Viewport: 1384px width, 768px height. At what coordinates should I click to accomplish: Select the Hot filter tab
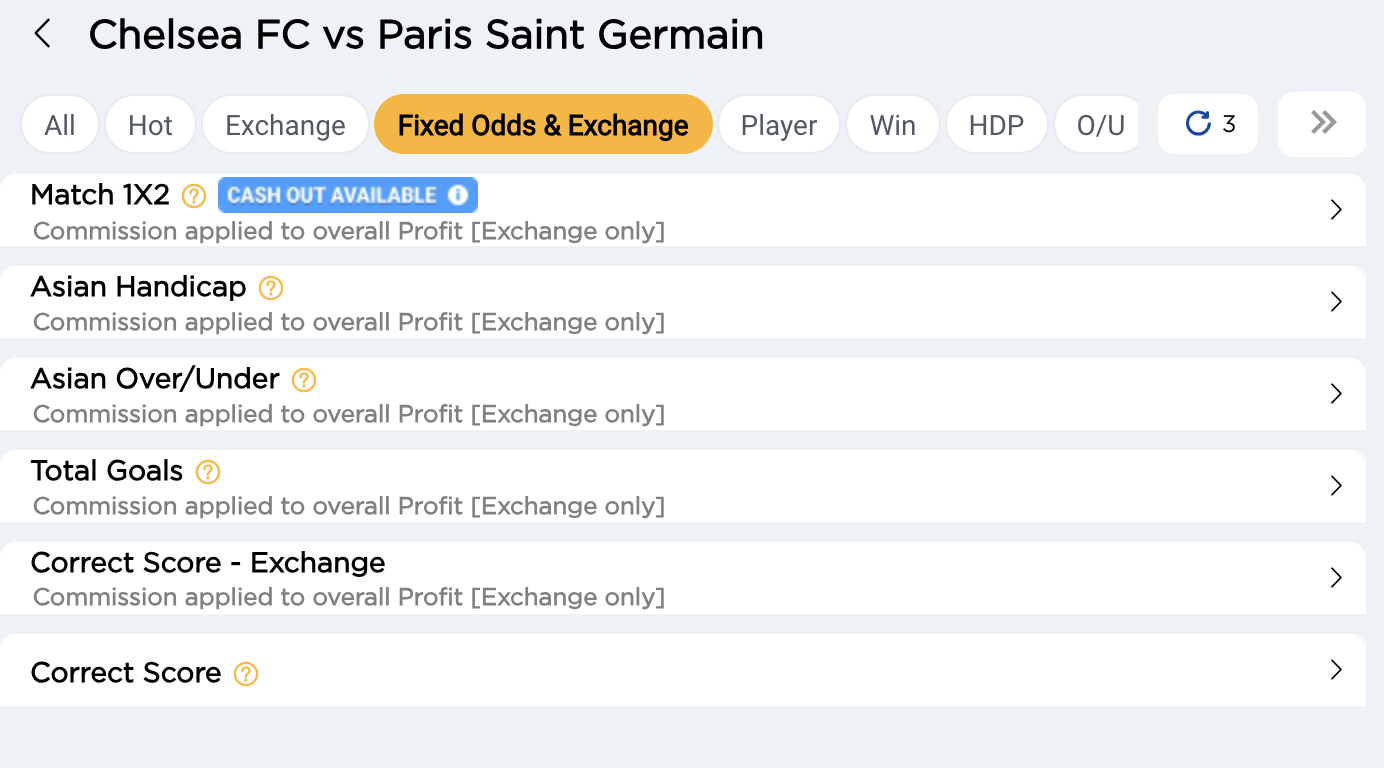point(150,125)
